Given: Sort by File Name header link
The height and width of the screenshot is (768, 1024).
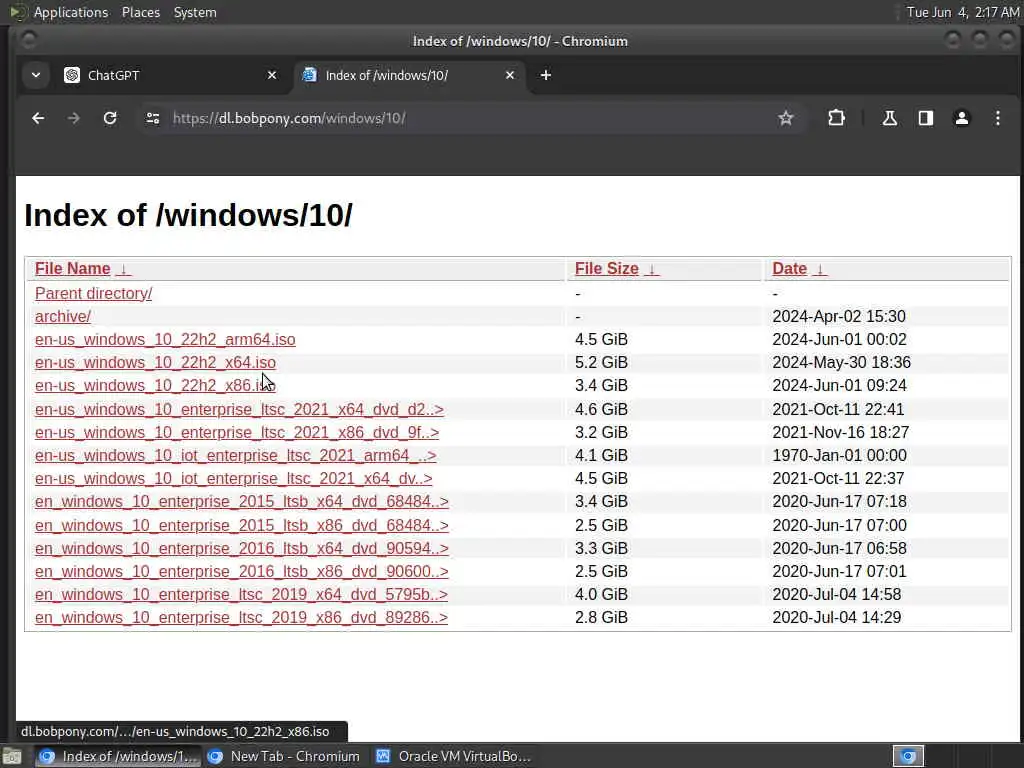Looking at the screenshot, I should 72,269.
